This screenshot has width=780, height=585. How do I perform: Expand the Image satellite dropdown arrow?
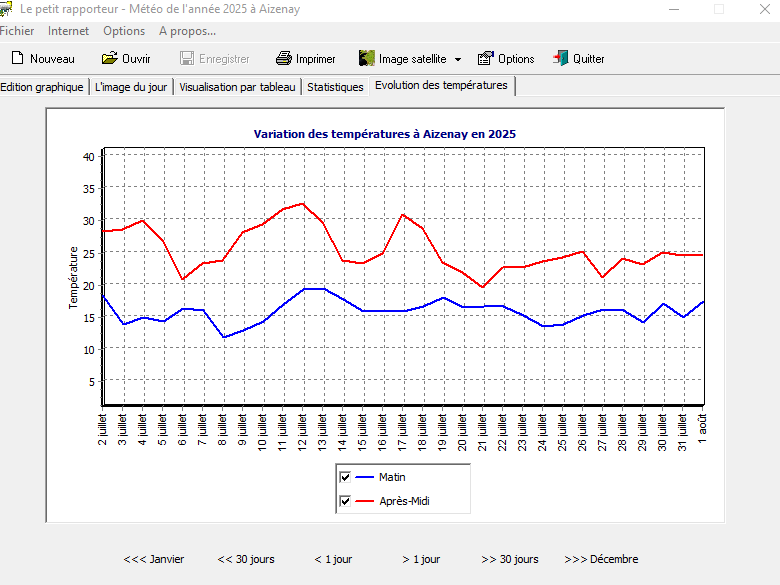coord(458,60)
